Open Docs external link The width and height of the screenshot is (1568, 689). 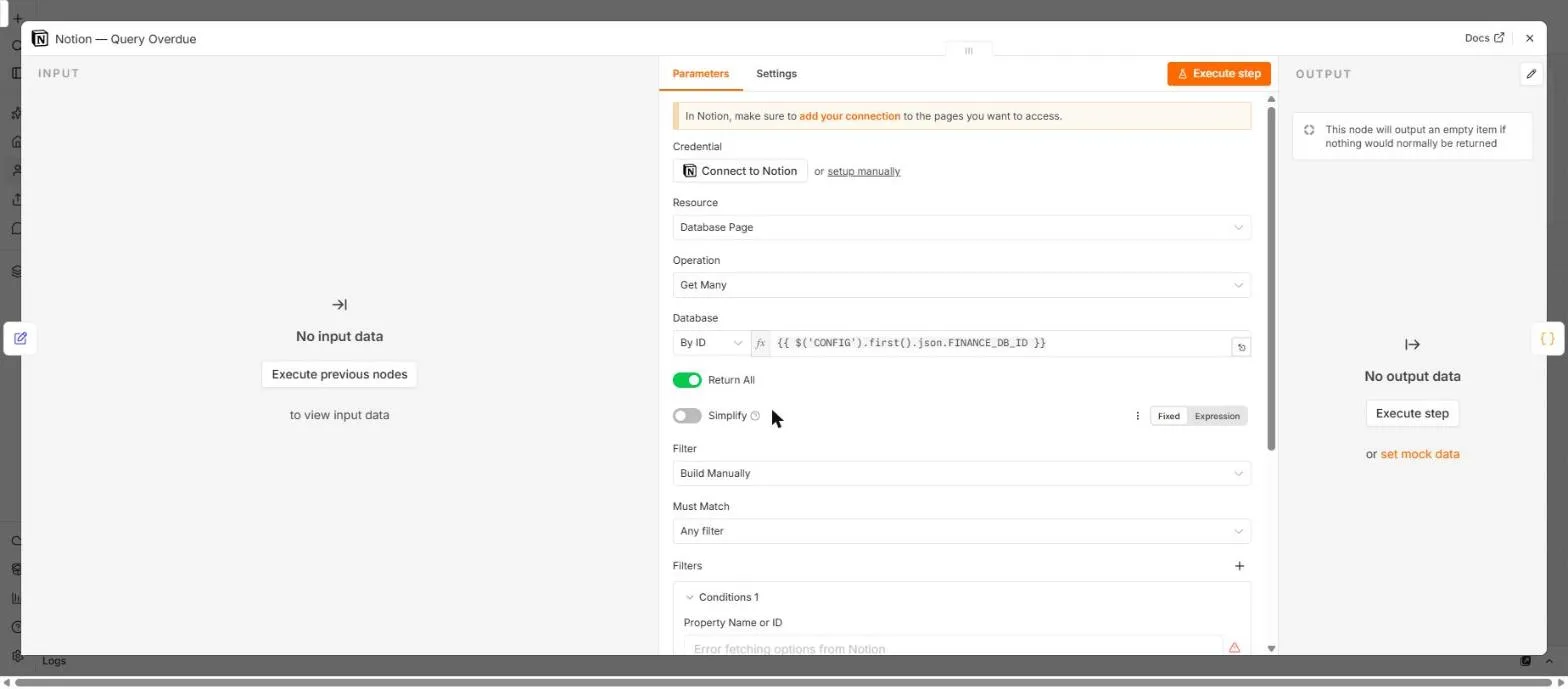(1484, 38)
